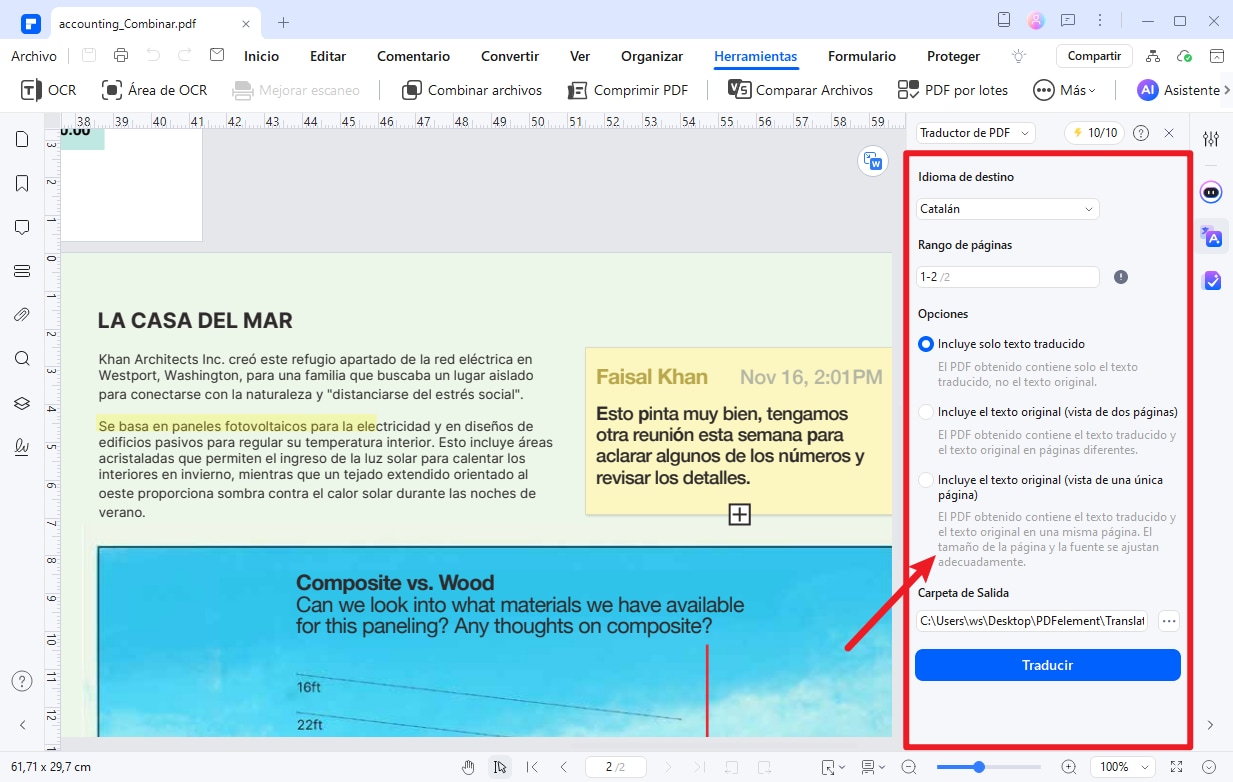The width and height of the screenshot is (1233, 782).
Task: Open the search panel in sidebar
Action: pos(22,359)
